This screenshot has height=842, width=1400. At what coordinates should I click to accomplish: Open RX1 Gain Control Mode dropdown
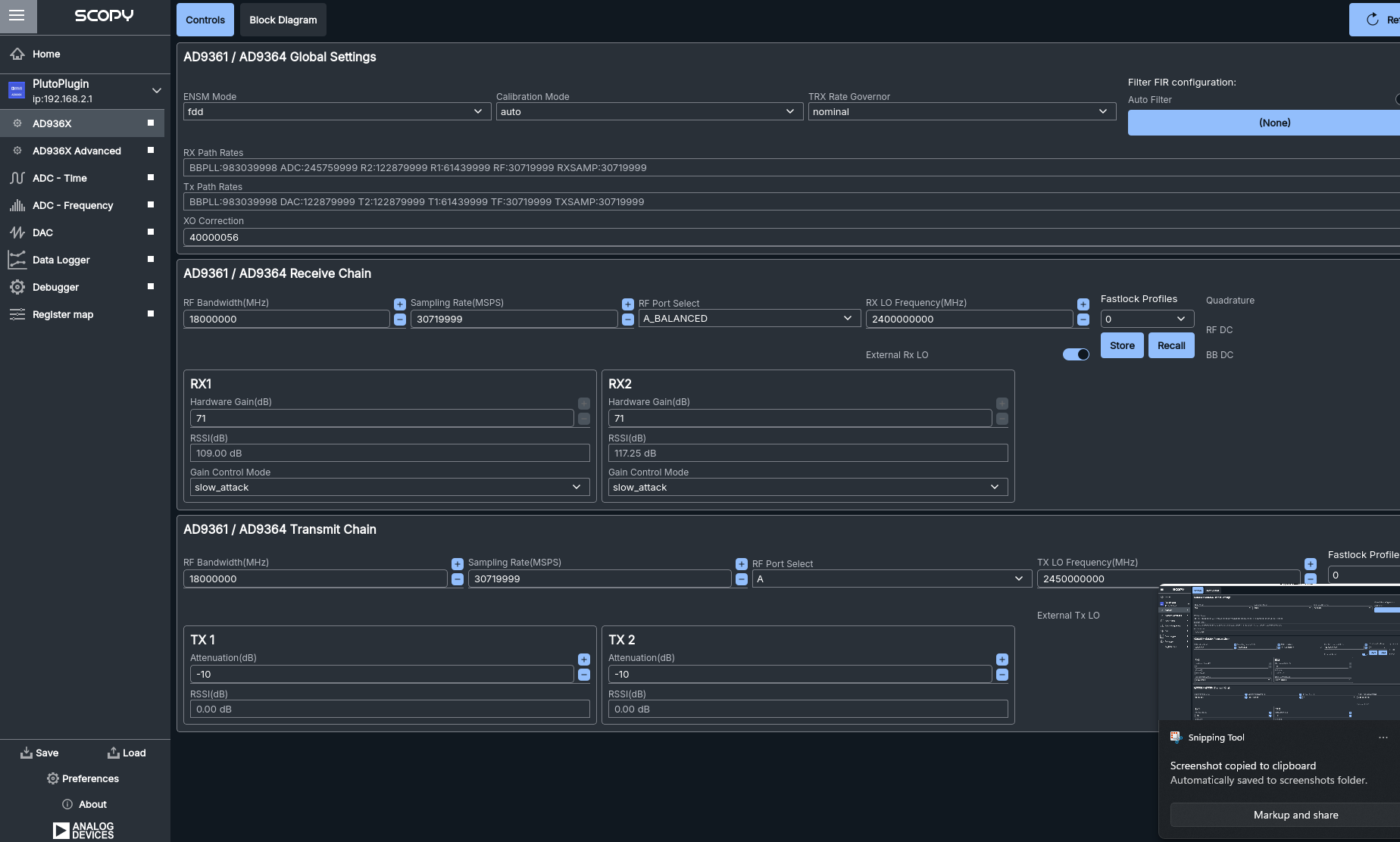coord(389,487)
